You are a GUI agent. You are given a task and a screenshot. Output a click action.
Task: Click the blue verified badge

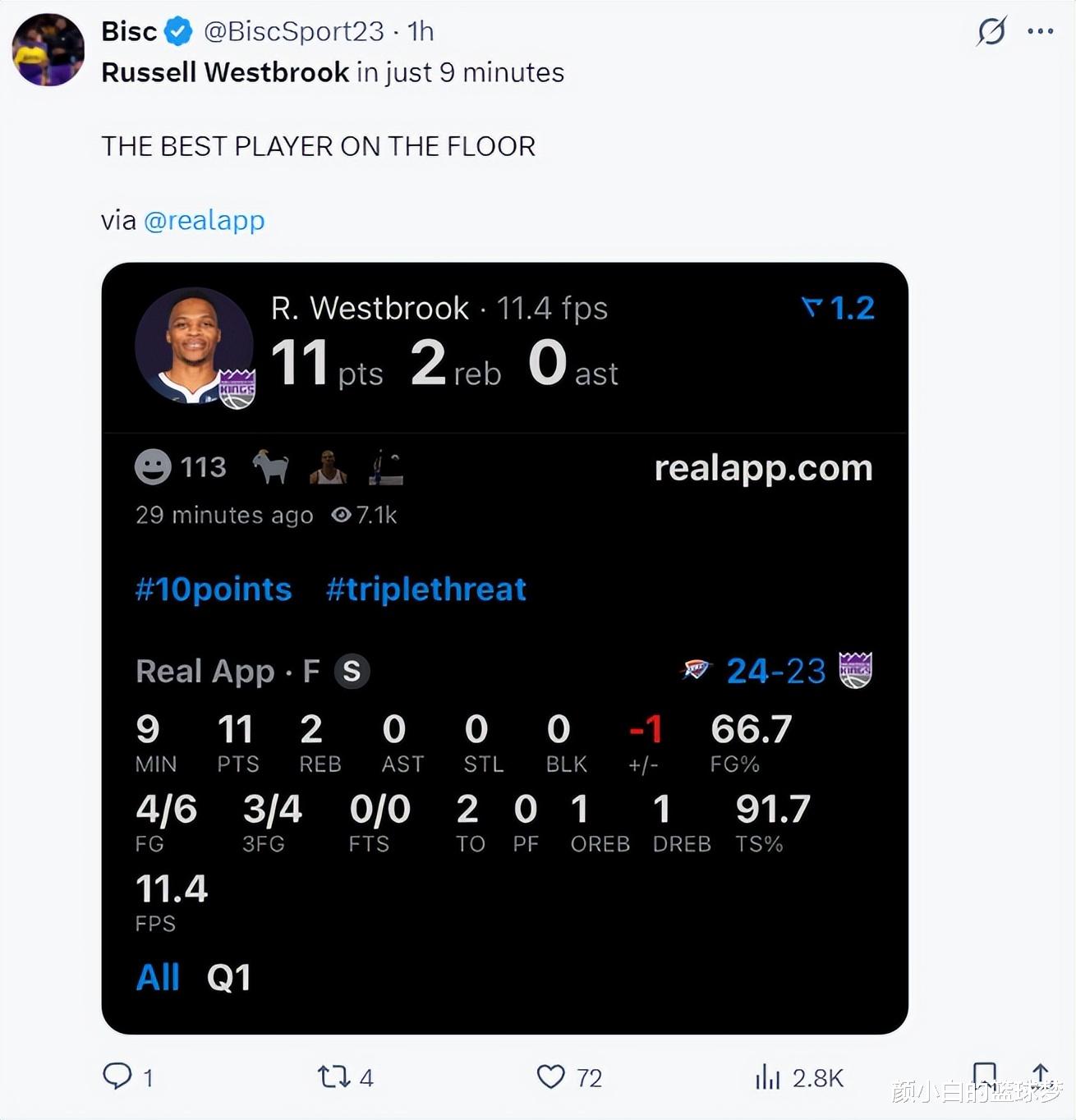click(178, 31)
